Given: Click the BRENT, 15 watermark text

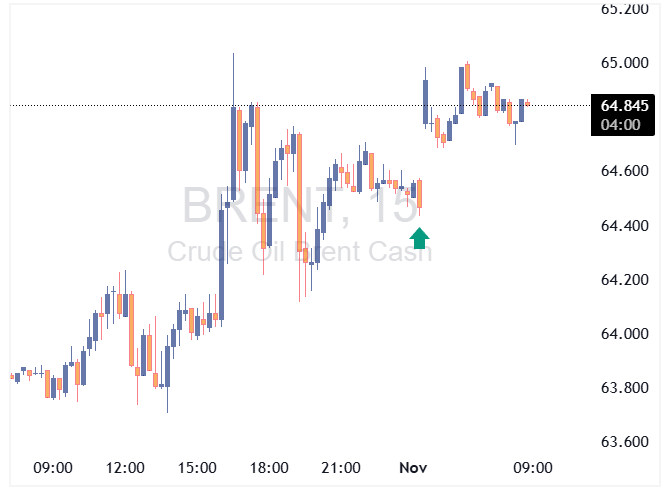Looking at the screenshot, I should tap(300, 207).
